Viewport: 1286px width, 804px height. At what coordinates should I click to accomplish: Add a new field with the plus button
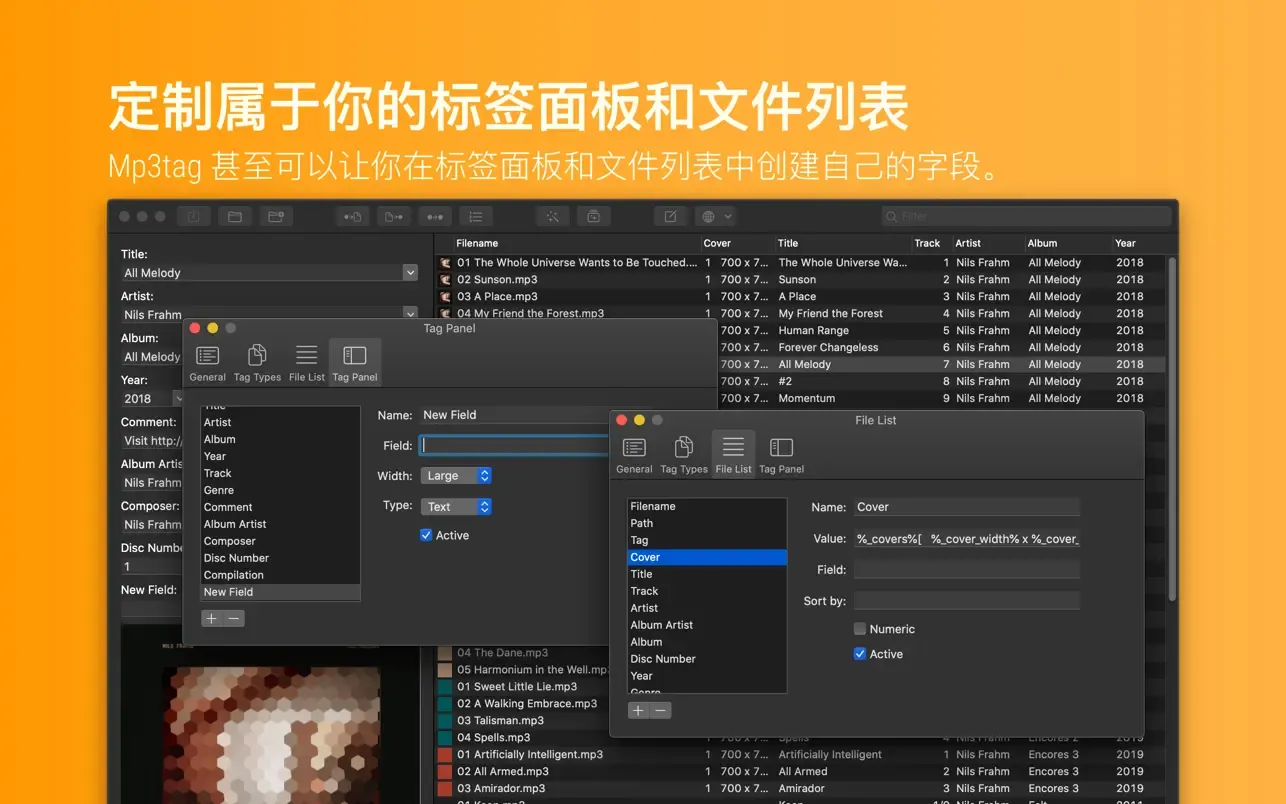(x=638, y=710)
